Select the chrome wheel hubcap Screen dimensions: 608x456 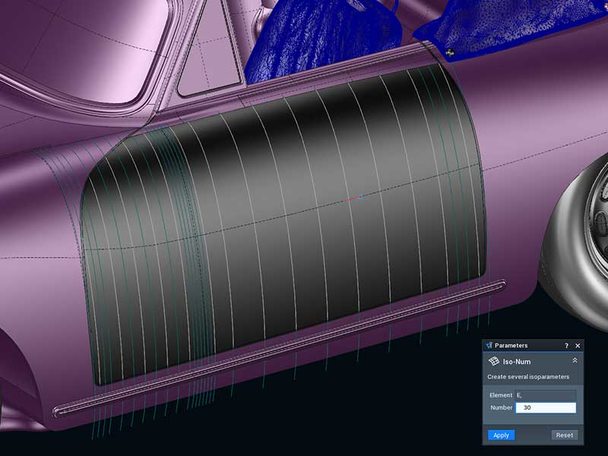[x=597, y=221]
